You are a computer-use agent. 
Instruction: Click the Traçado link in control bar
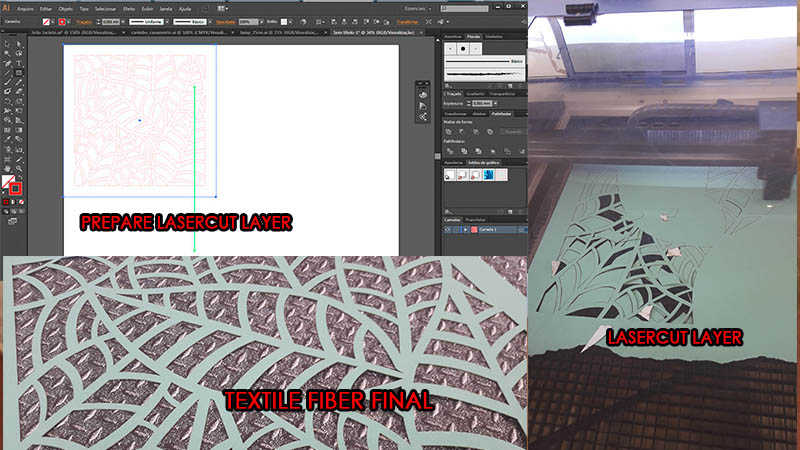coord(84,22)
